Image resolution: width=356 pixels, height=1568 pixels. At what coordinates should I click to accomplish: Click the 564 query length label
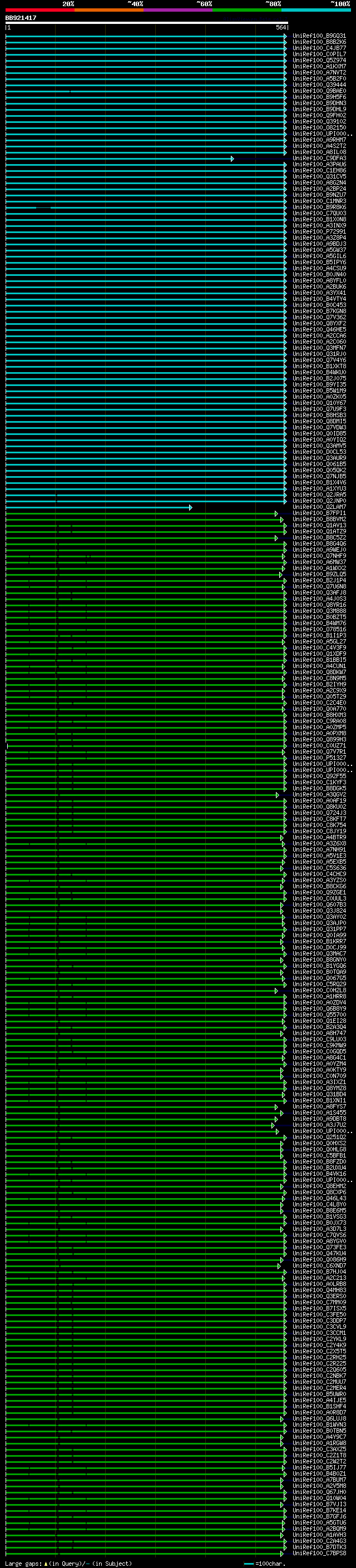pos(280,27)
